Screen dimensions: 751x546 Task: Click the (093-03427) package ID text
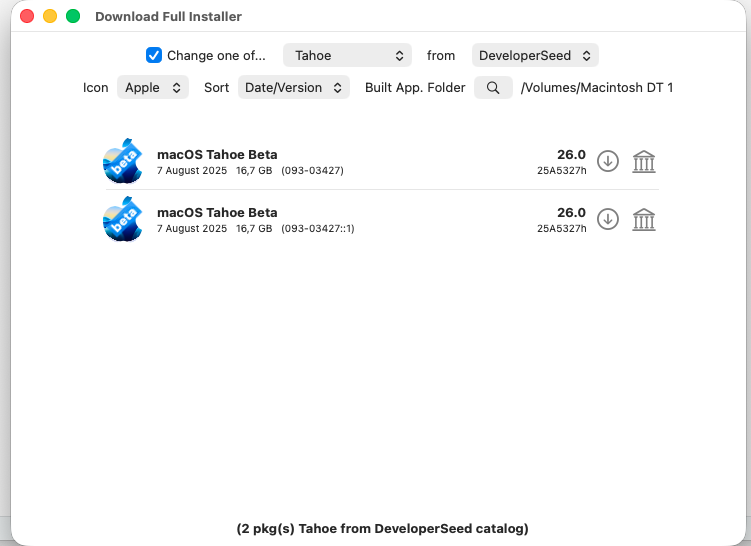(x=312, y=171)
